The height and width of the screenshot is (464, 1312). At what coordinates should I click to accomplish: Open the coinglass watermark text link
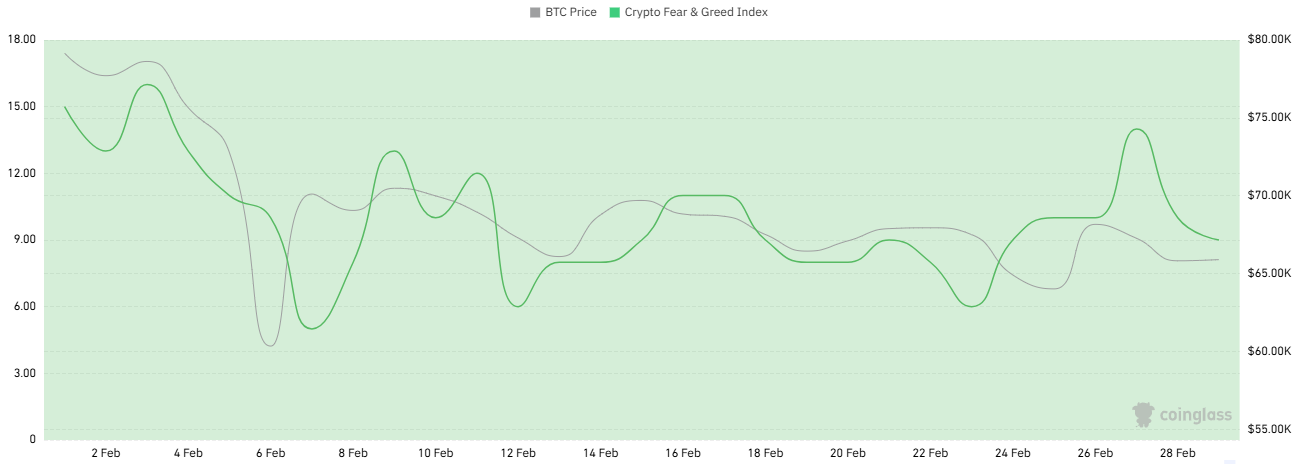point(1195,415)
